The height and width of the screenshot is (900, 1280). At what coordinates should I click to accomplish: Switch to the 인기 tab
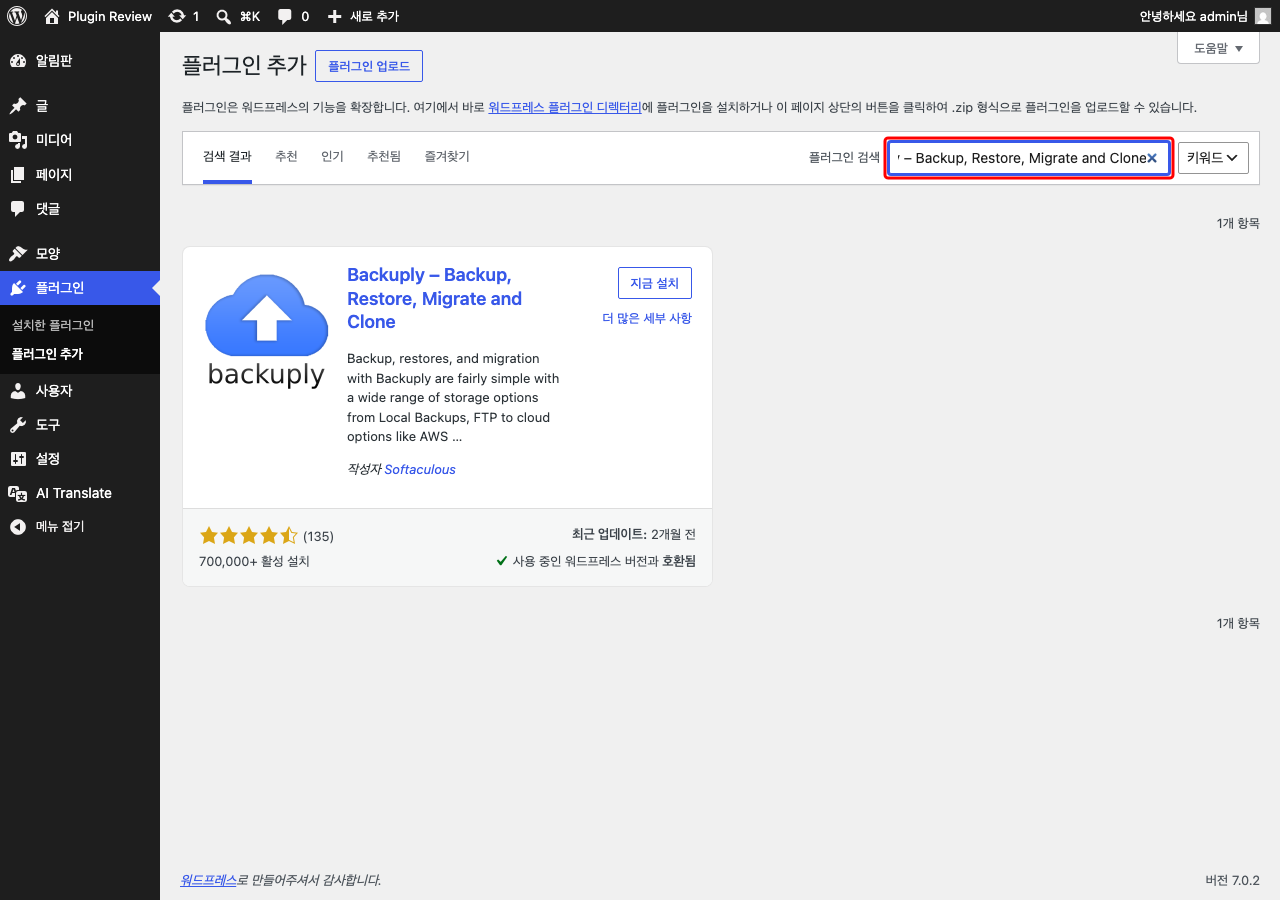pos(332,157)
